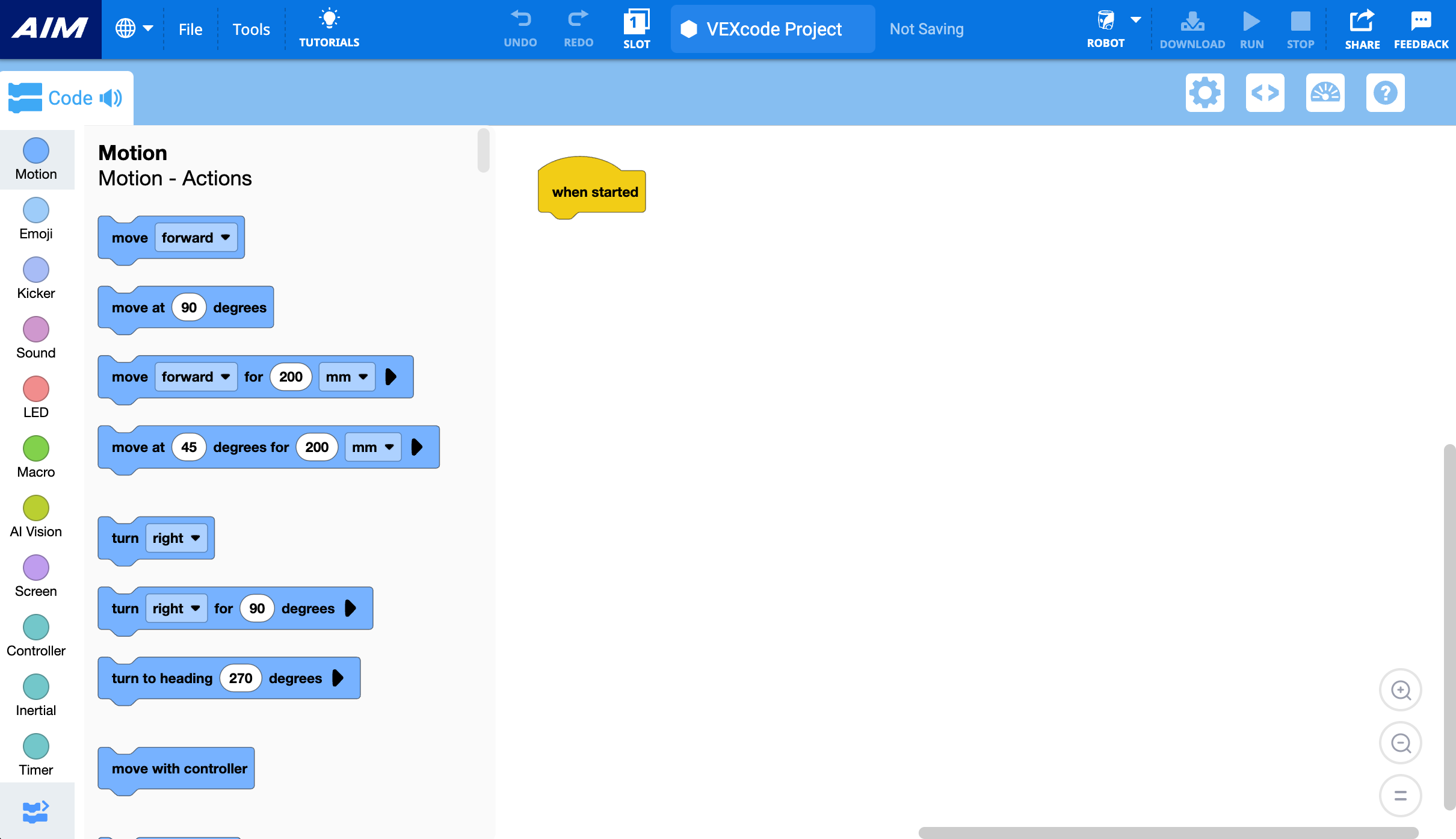Expand the ROBOT dropdown arrow

(1136, 19)
